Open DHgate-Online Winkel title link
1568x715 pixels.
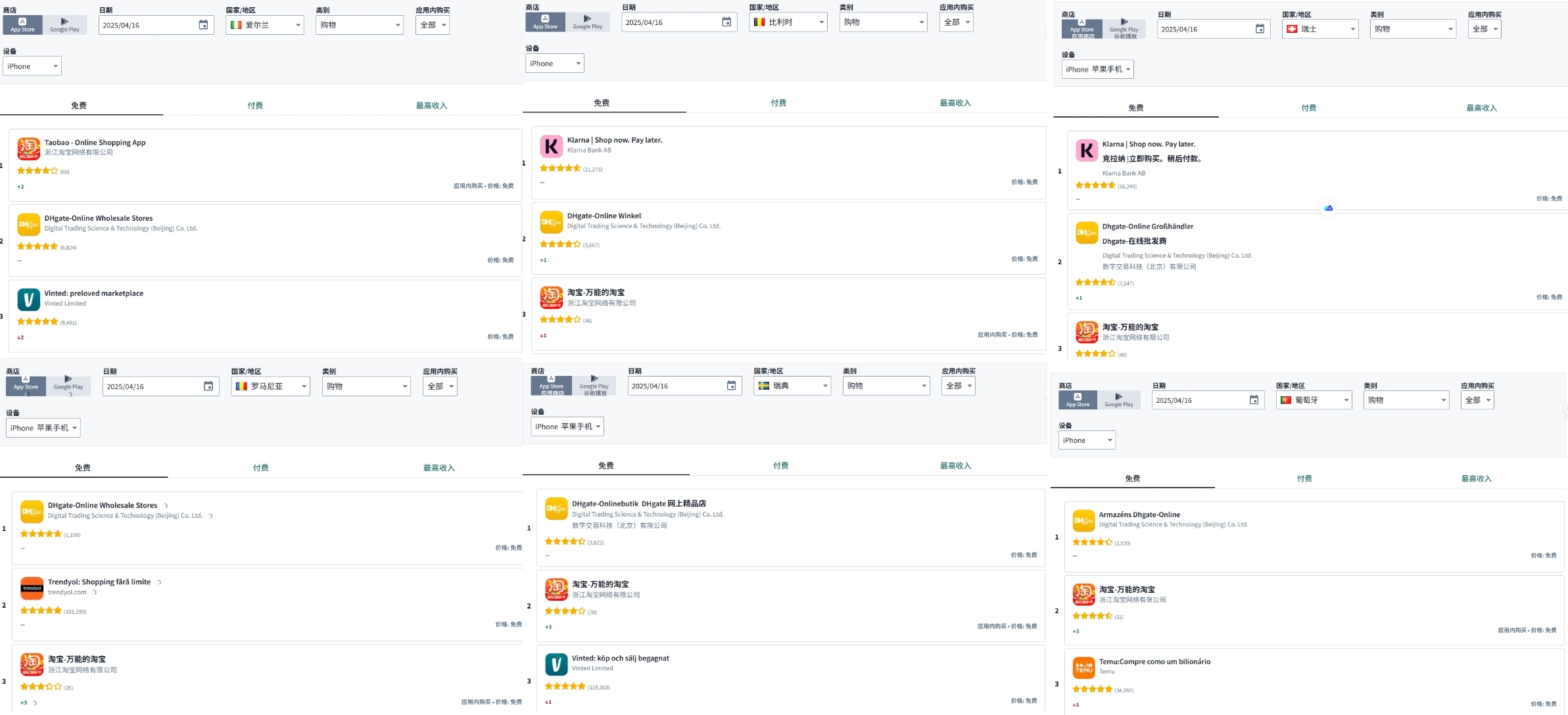604,216
